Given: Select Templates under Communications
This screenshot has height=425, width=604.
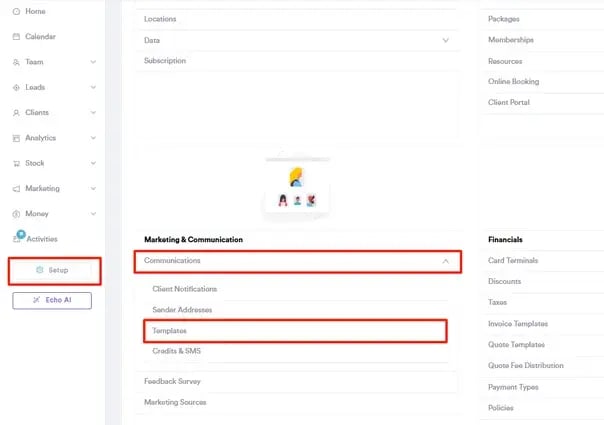Looking at the screenshot, I should coord(169,331).
